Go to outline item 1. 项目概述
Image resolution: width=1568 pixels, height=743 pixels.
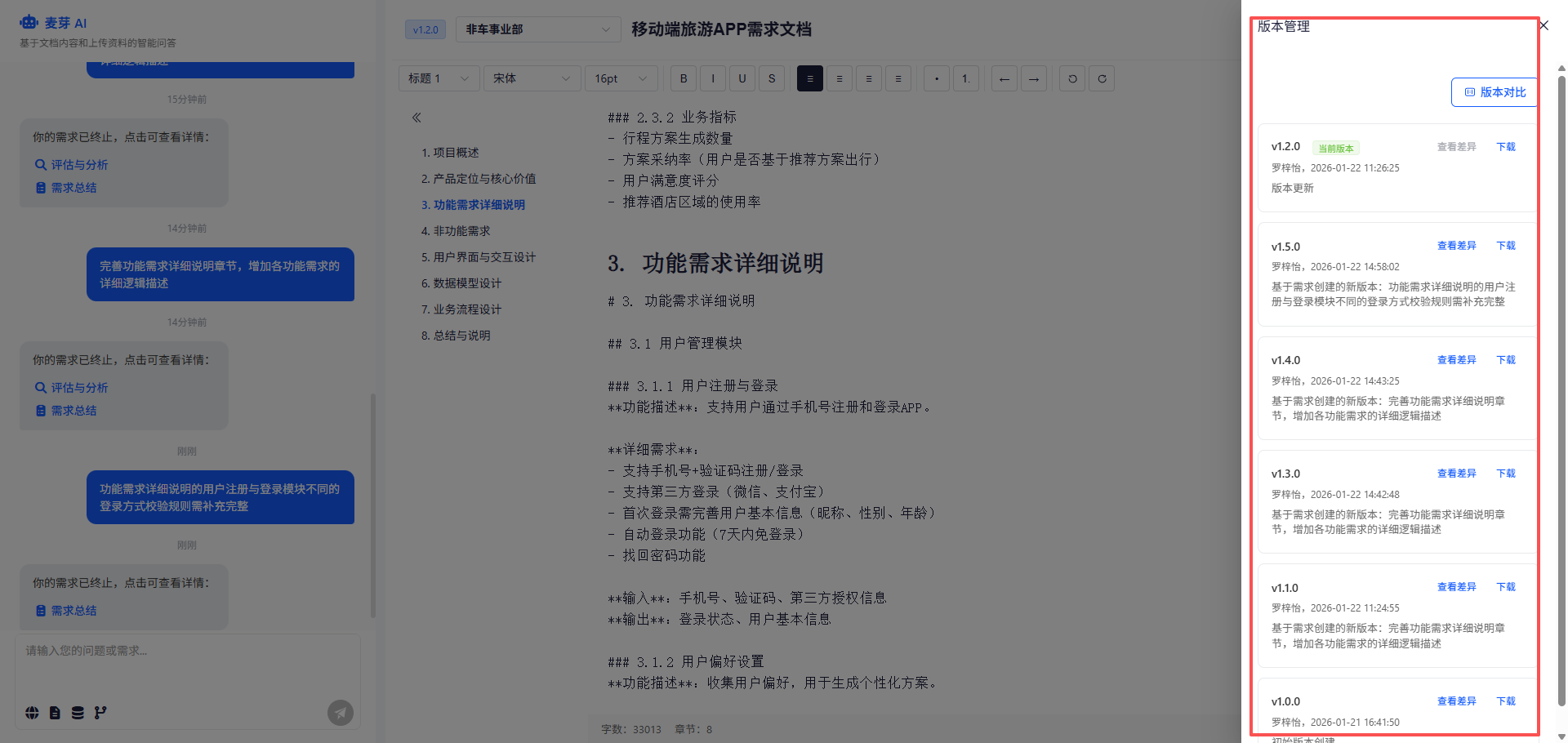[x=450, y=153]
